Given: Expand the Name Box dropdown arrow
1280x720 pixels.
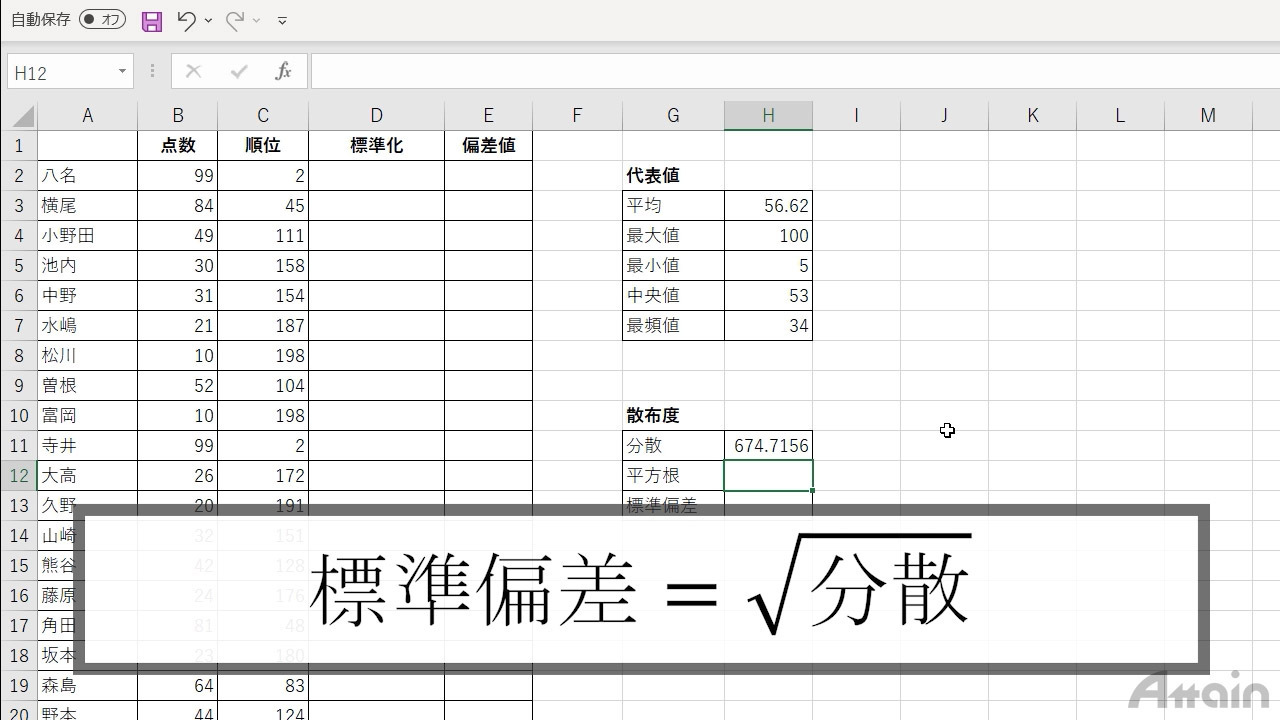Looking at the screenshot, I should click(x=122, y=72).
